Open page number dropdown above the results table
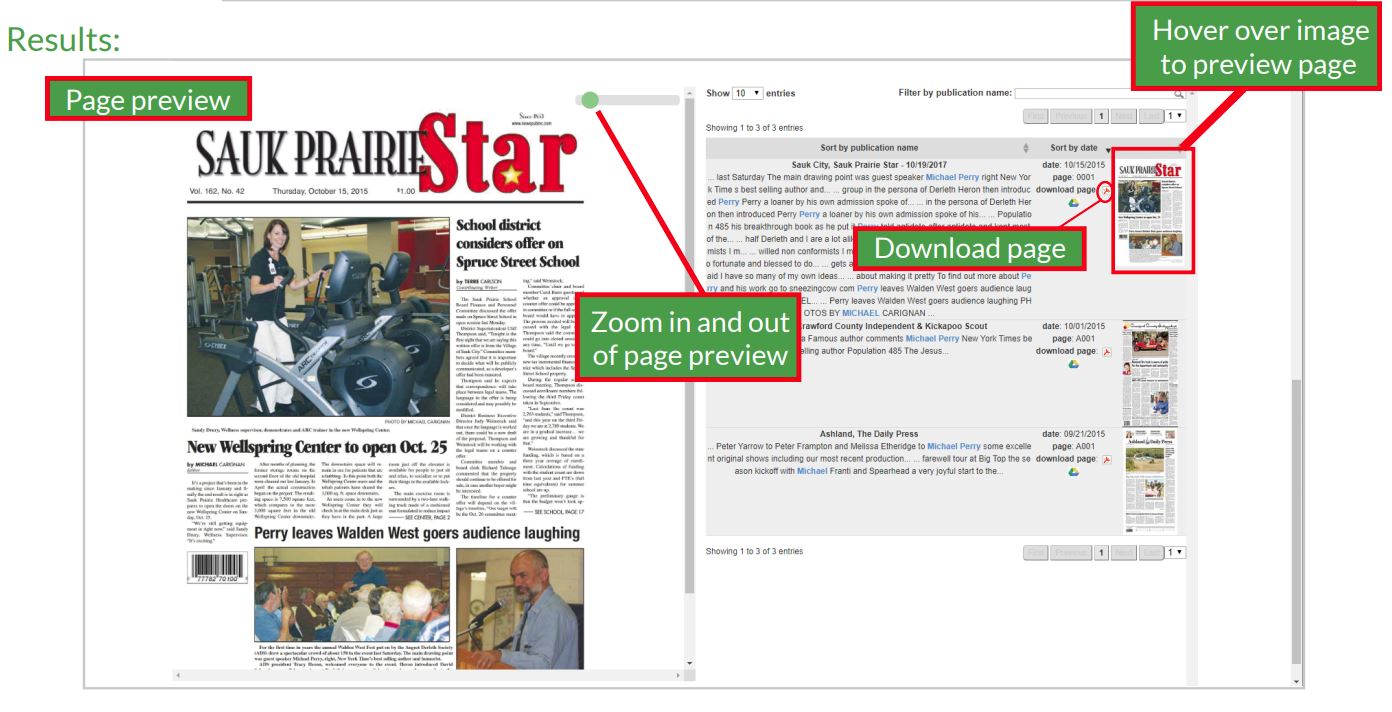1392x712 pixels. click(x=1177, y=116)
